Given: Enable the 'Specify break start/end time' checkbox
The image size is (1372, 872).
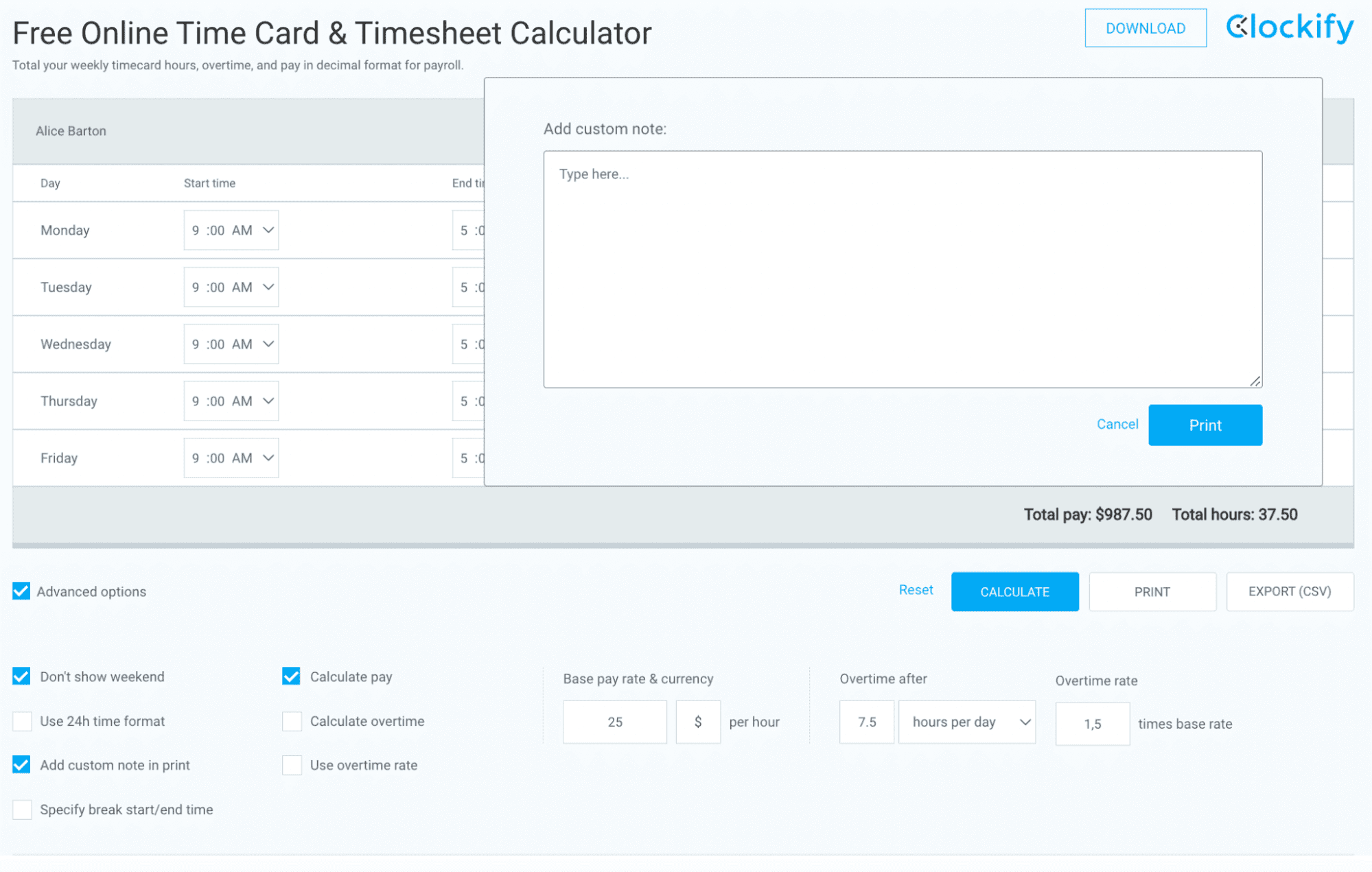Looking at the screenshot, I should coord(22,809).
